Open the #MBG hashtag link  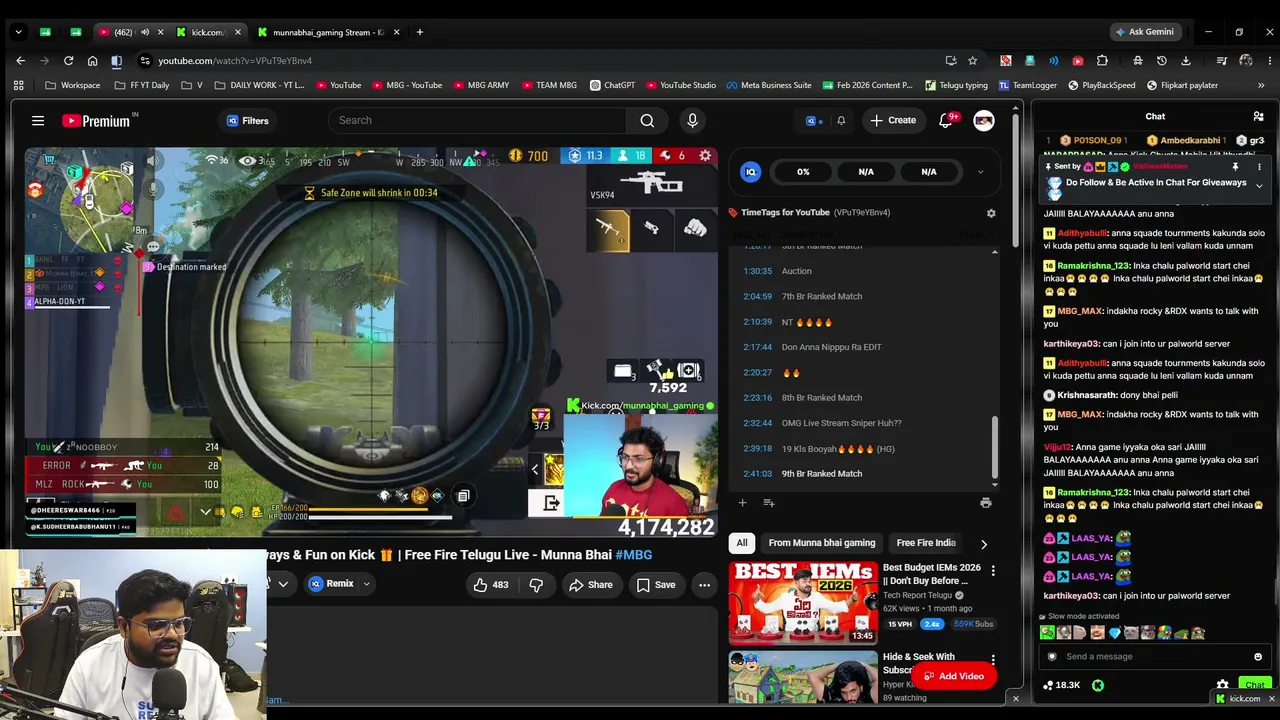[634, 555]
